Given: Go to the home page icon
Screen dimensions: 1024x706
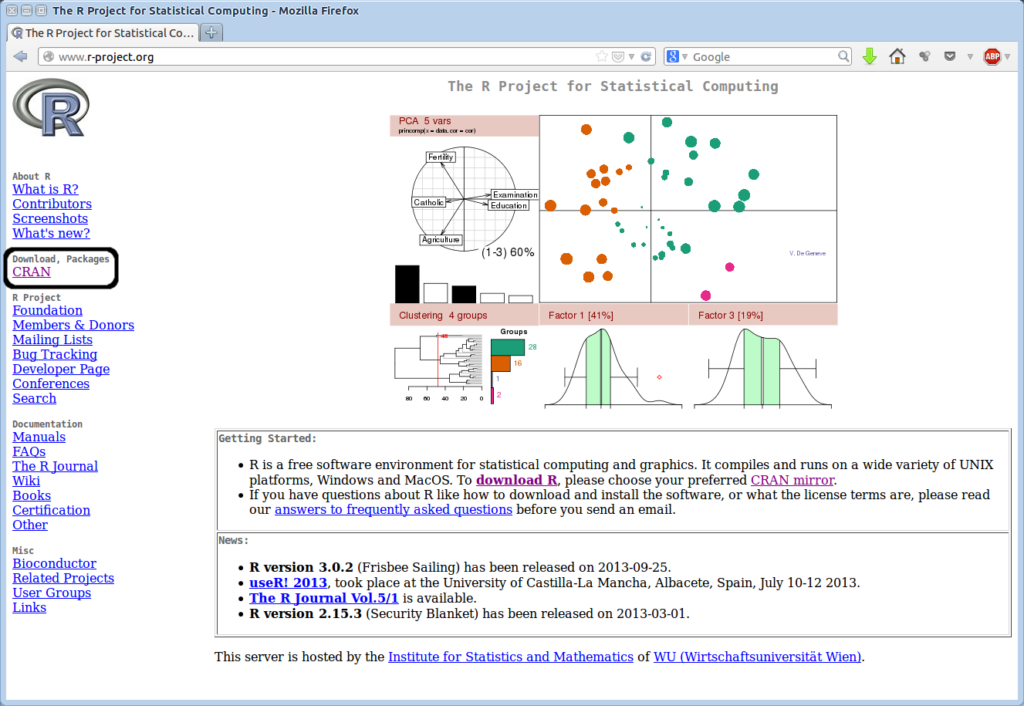Looking at the screenshot, I should 897,57.
